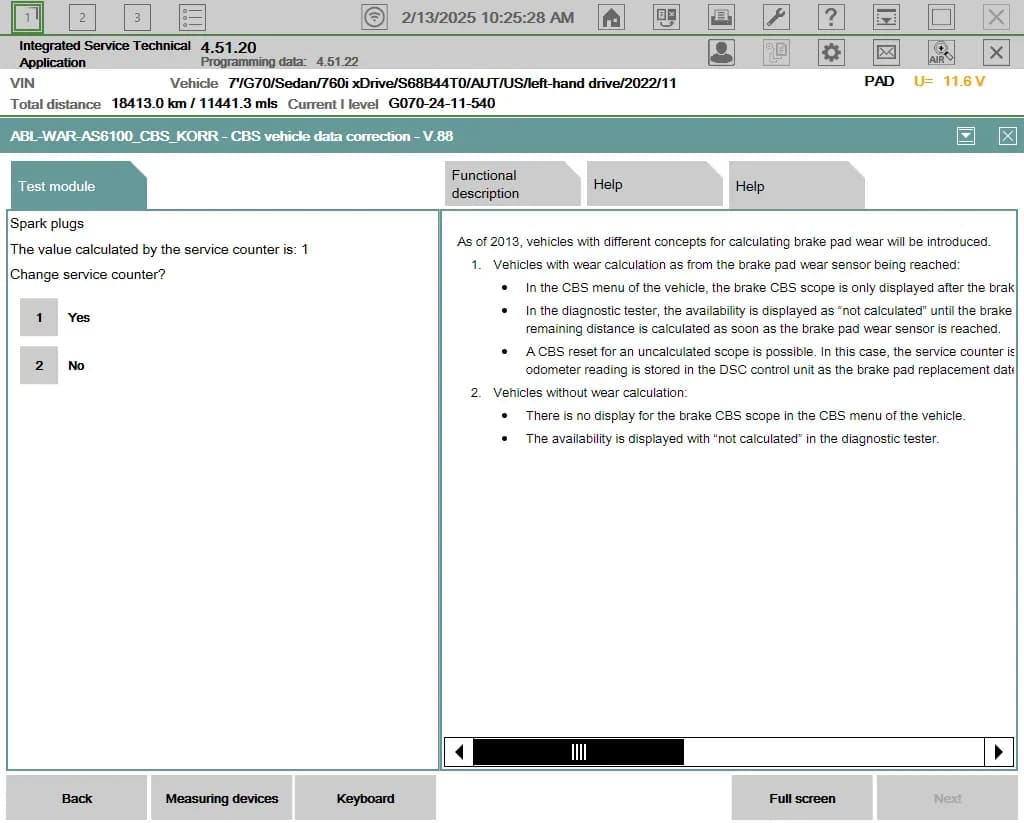Click the empty square window icon
Screen dimensions: 1024x823
pos(941,17)
